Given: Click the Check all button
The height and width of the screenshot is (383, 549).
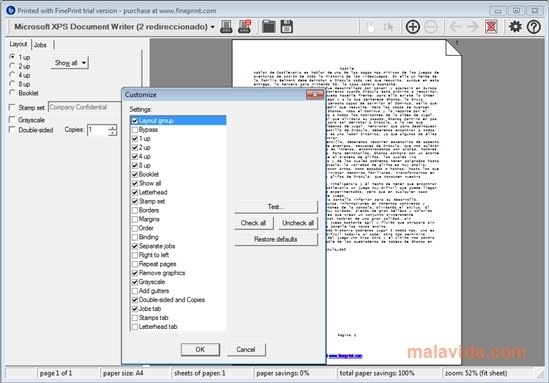Looking at the screenshot, I should click(253, 223).
